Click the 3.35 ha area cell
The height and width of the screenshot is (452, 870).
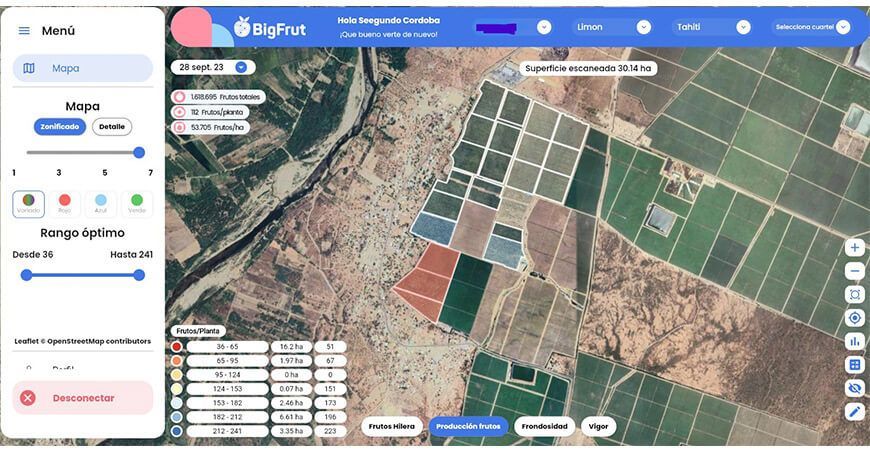coord(291,431)
